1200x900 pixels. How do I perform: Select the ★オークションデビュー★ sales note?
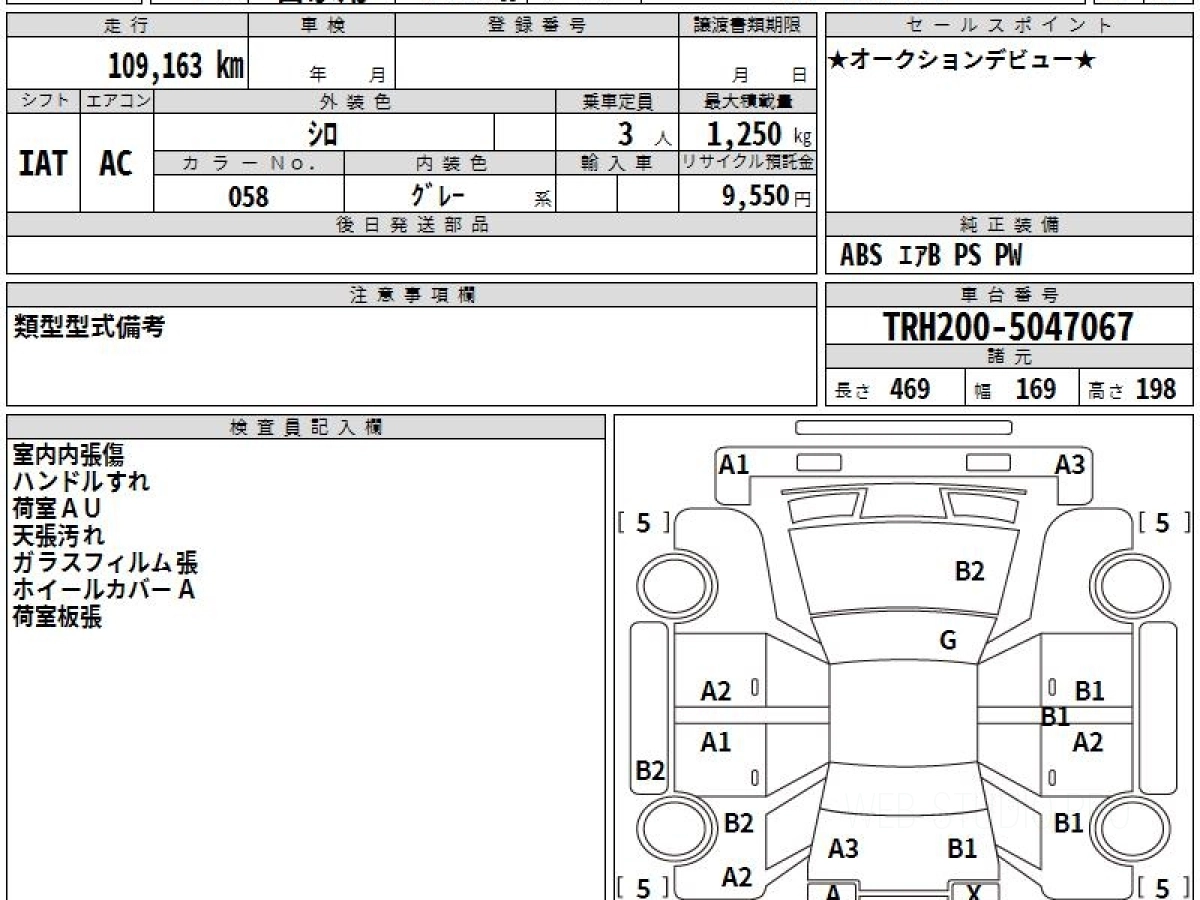[962, 60]
